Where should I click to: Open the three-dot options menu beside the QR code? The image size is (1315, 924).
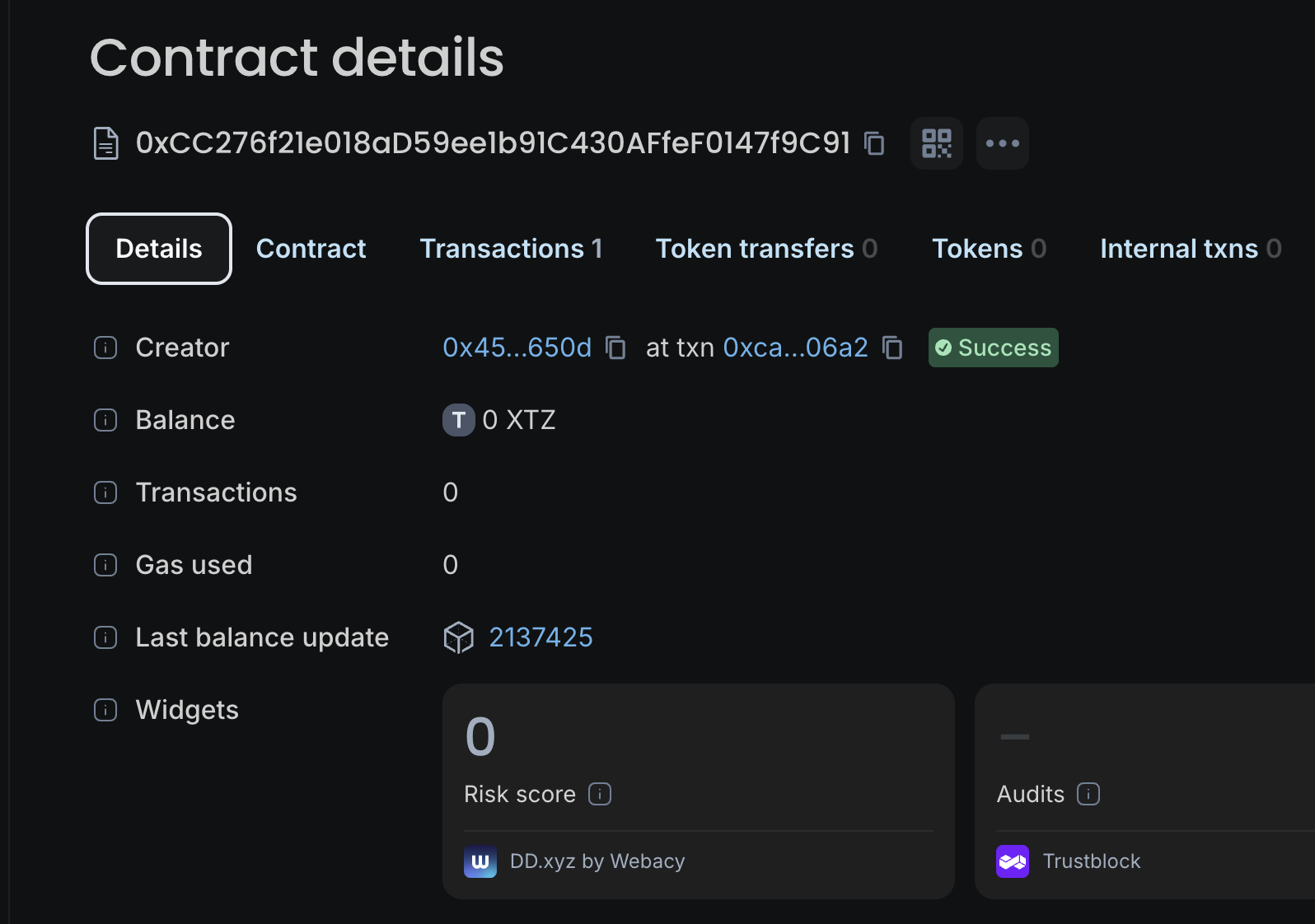[x=1002, y=143]
